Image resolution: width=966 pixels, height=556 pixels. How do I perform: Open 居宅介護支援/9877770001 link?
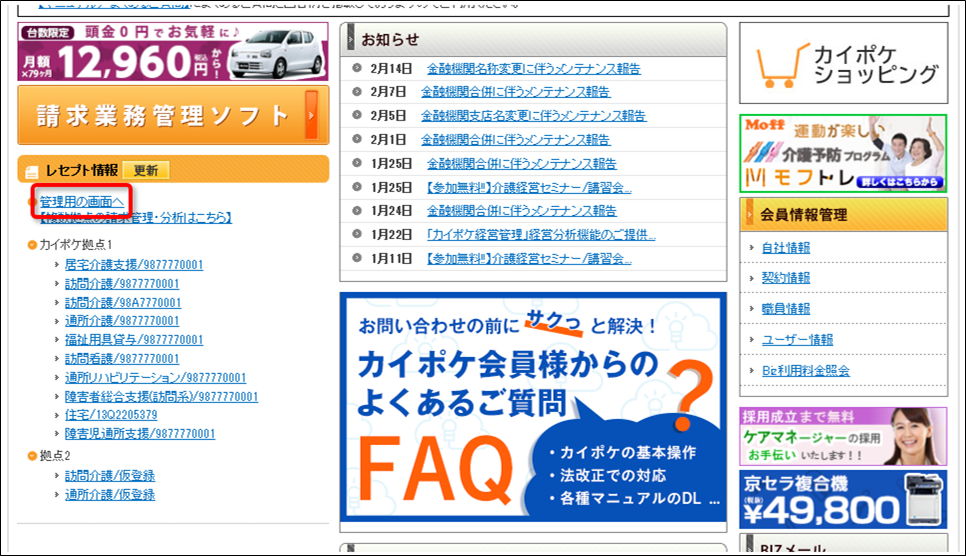pos(134,264)
